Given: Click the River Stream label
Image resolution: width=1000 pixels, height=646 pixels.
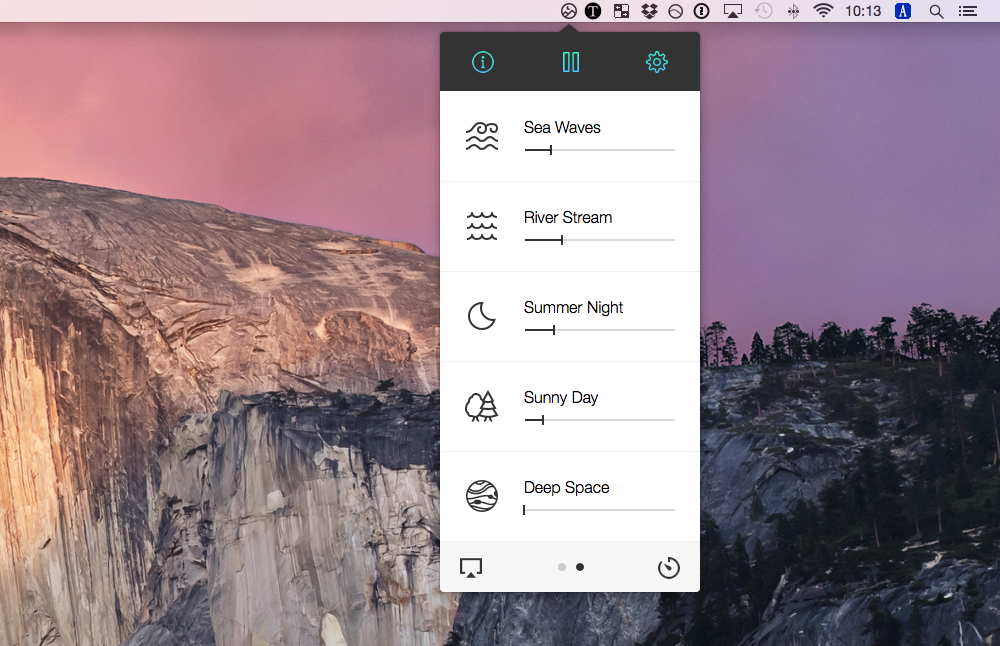Looking at the screenshot, I should [568, 217].
